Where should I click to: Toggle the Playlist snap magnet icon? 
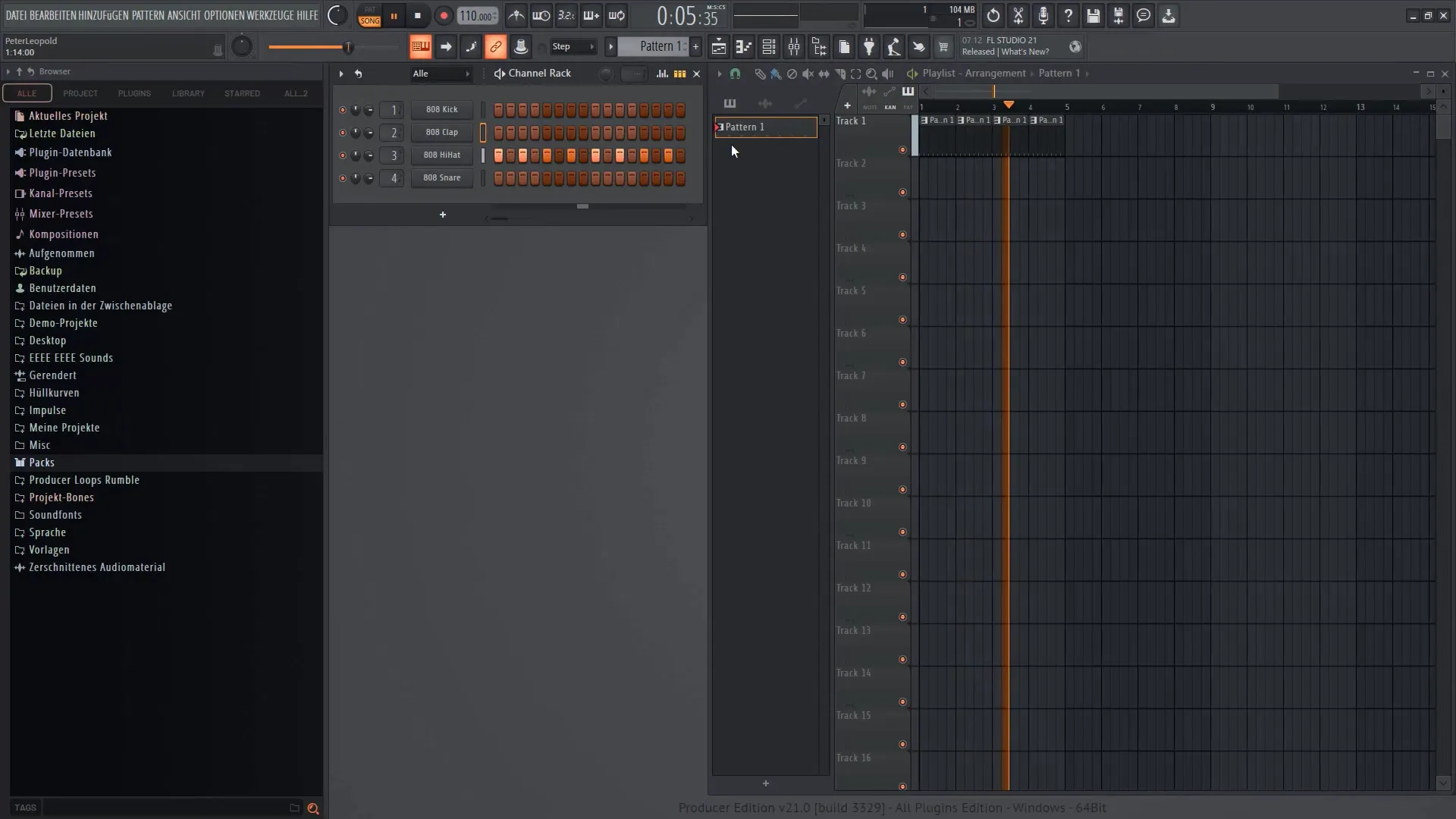point(735,74)
